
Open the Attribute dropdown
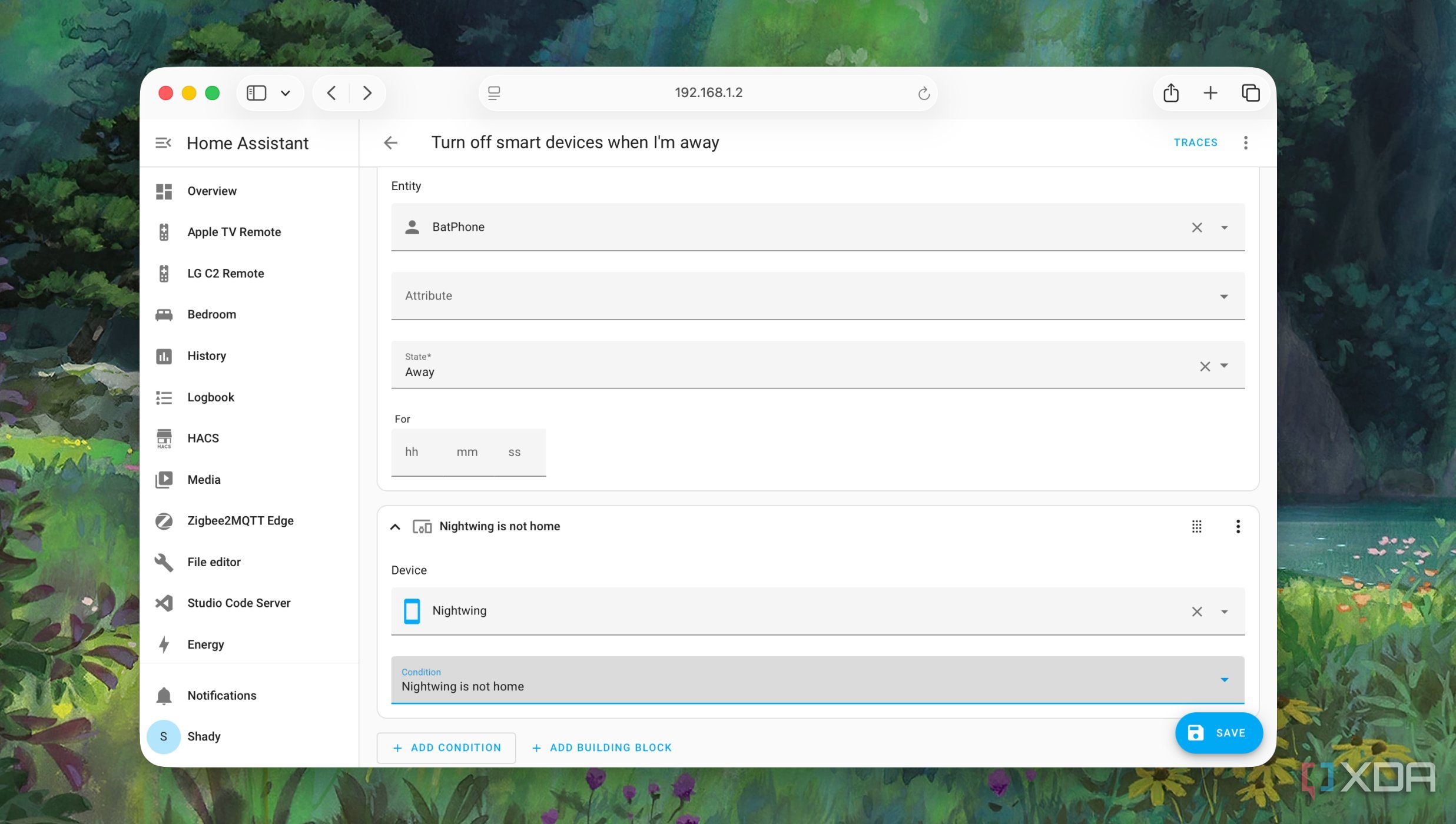coord(818,296)
